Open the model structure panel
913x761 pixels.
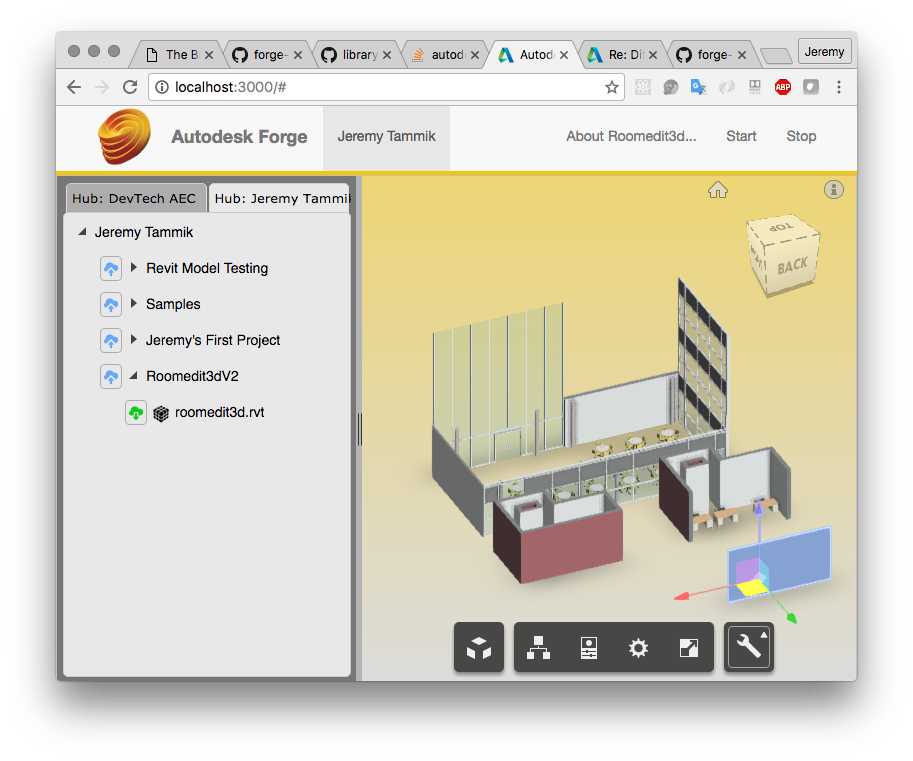pyautogui.click(x=538, y=647)
